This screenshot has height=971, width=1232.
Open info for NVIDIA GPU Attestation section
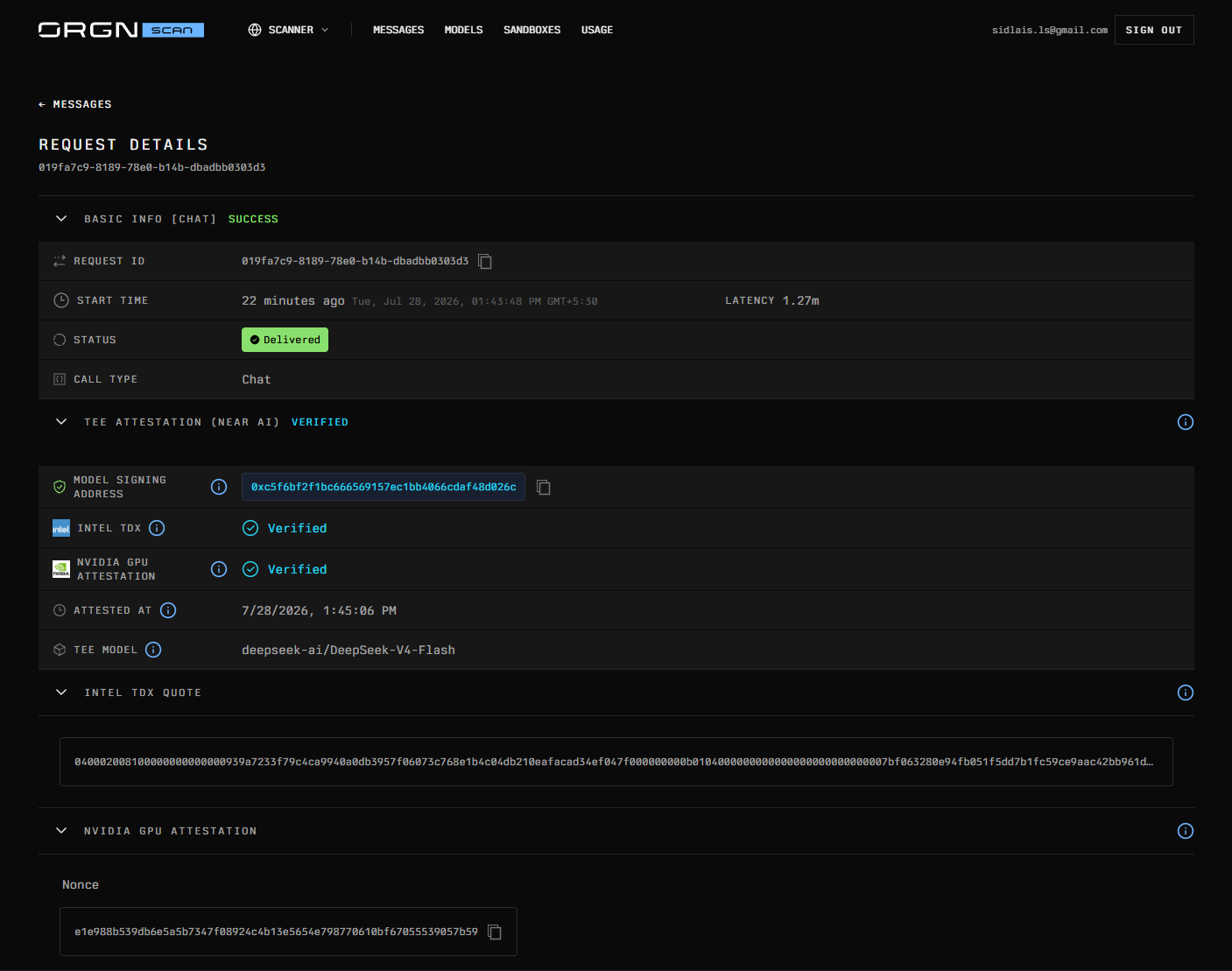point(1186,831)
